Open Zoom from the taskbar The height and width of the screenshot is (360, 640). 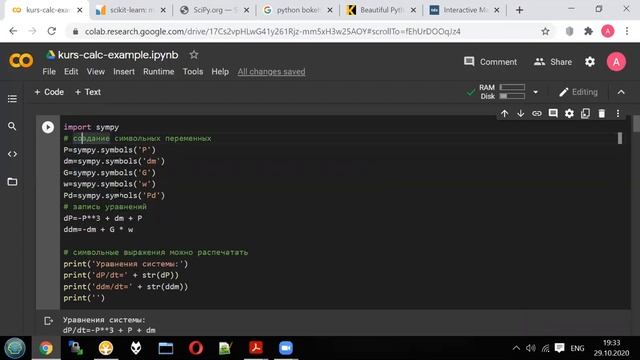click(286, 348)
